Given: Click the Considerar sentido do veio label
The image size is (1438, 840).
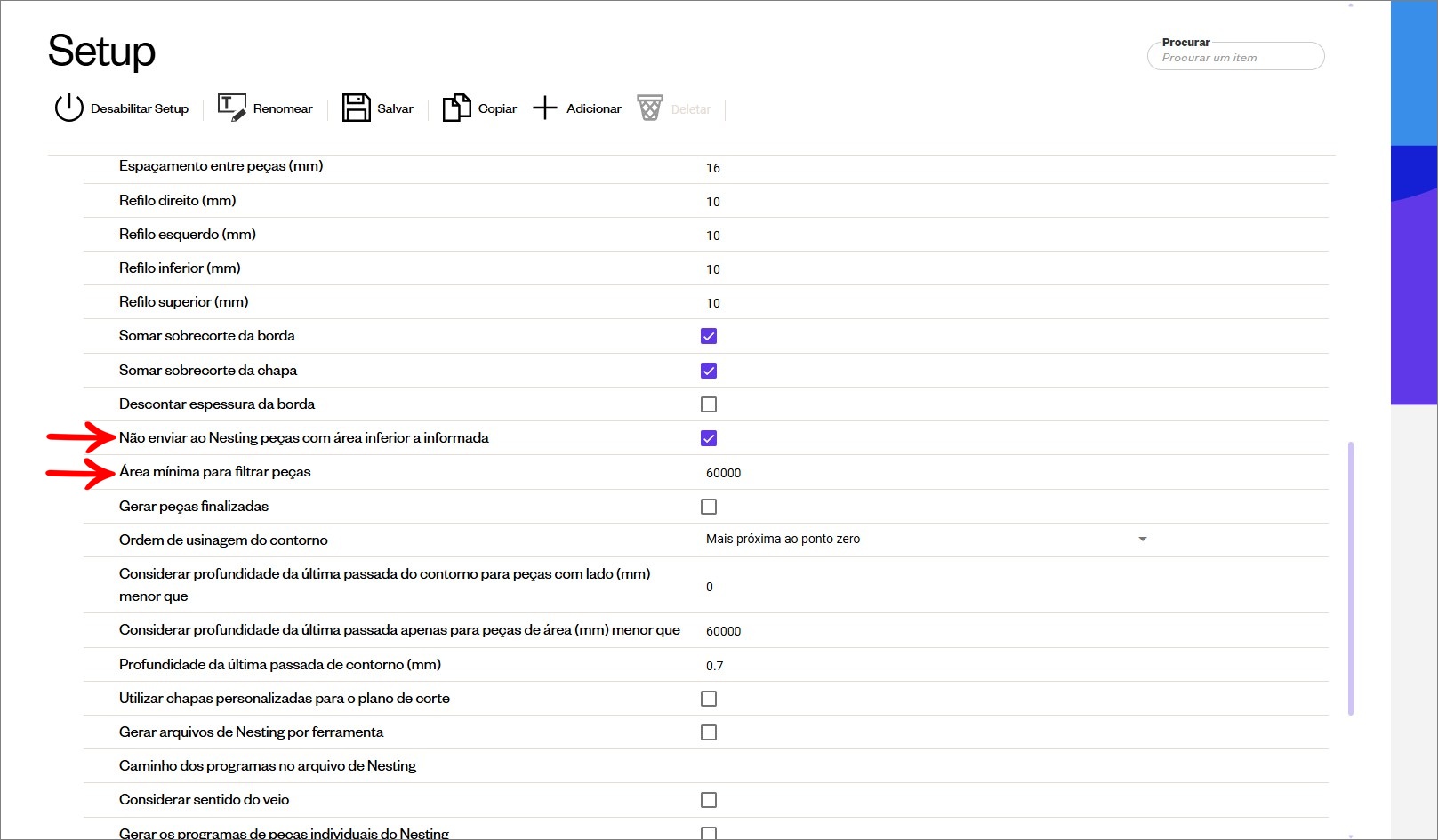Looking at the screenshot, I should tap(205, 799).
